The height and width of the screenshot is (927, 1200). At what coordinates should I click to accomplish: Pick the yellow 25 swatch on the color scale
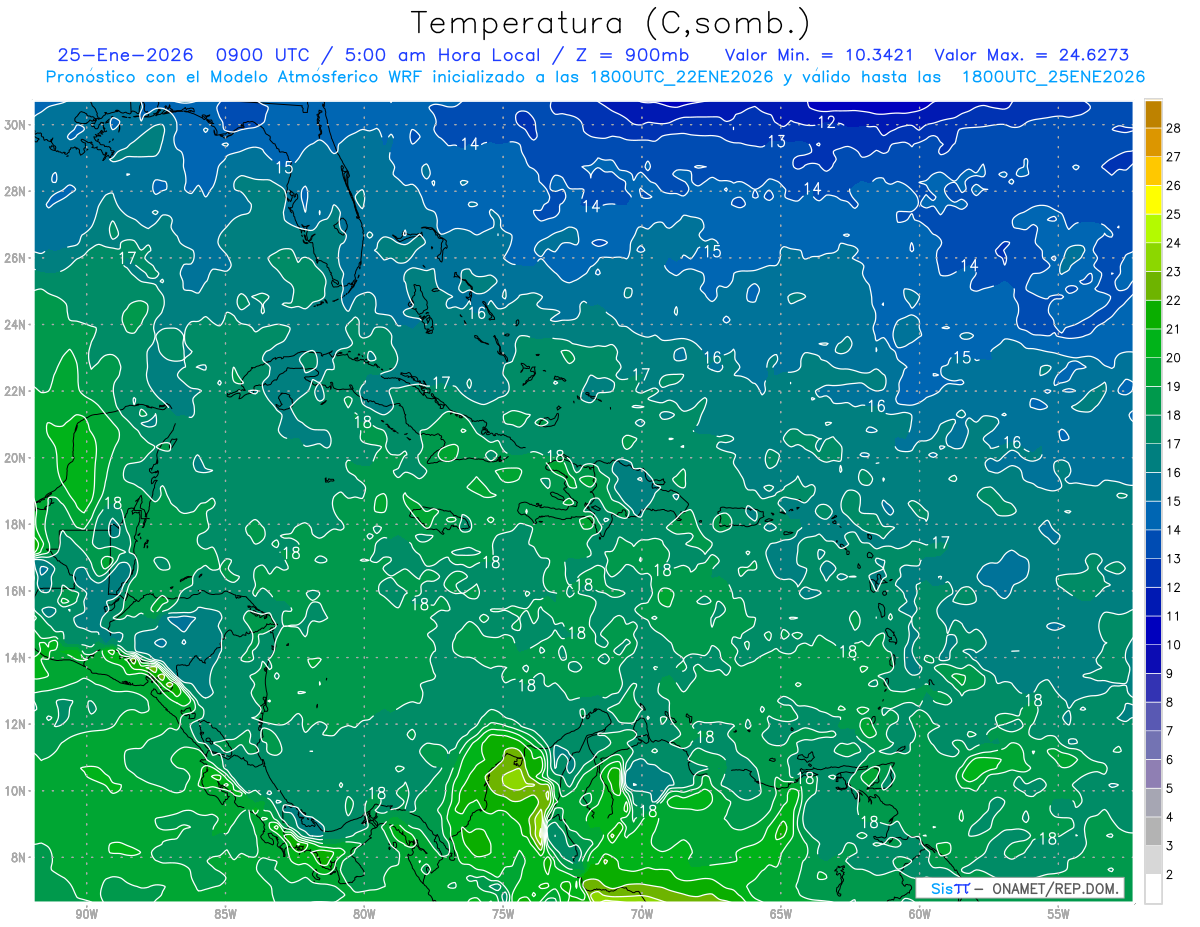1153,201
